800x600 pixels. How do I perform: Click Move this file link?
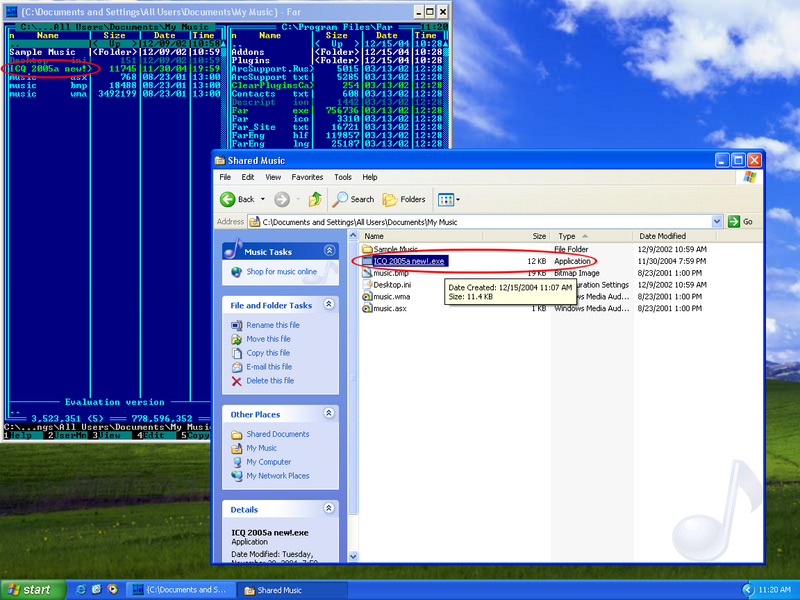268,339
